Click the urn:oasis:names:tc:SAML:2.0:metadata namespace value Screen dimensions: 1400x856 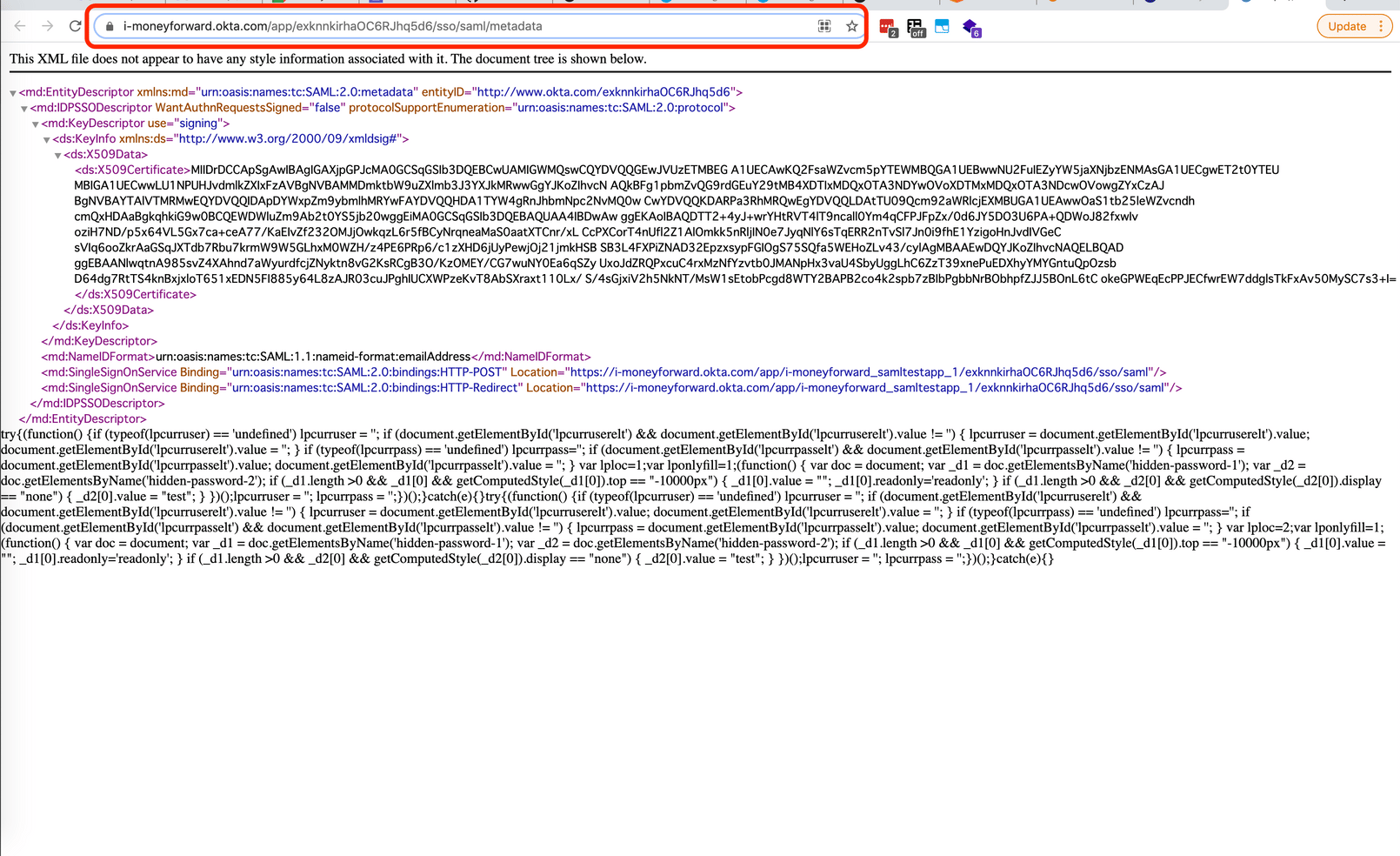tap(306, 92)
